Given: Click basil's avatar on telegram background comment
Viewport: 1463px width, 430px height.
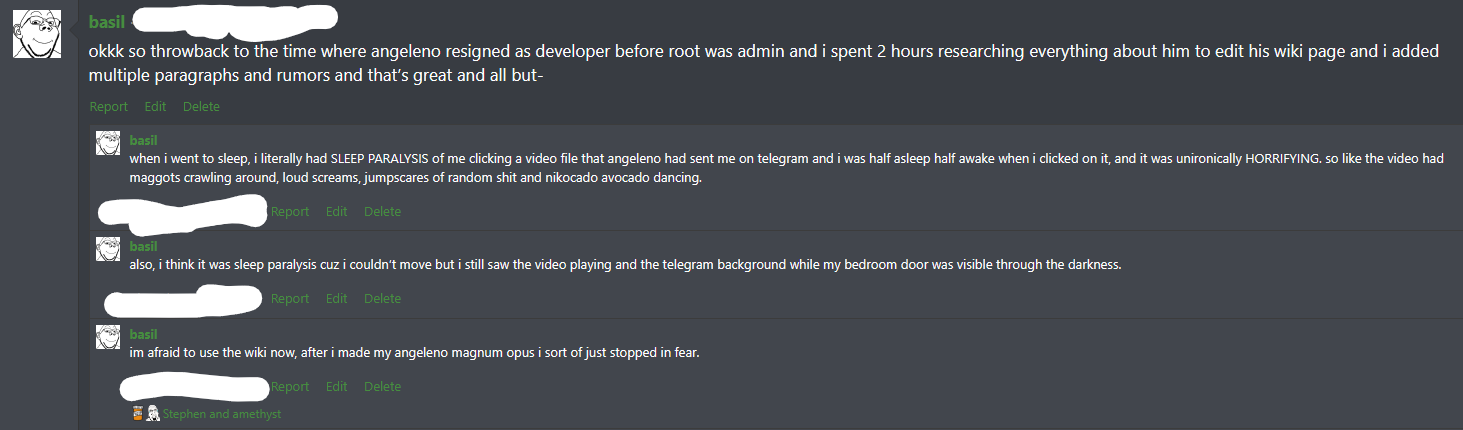Looking at the screenshot, I should (108, 249).
